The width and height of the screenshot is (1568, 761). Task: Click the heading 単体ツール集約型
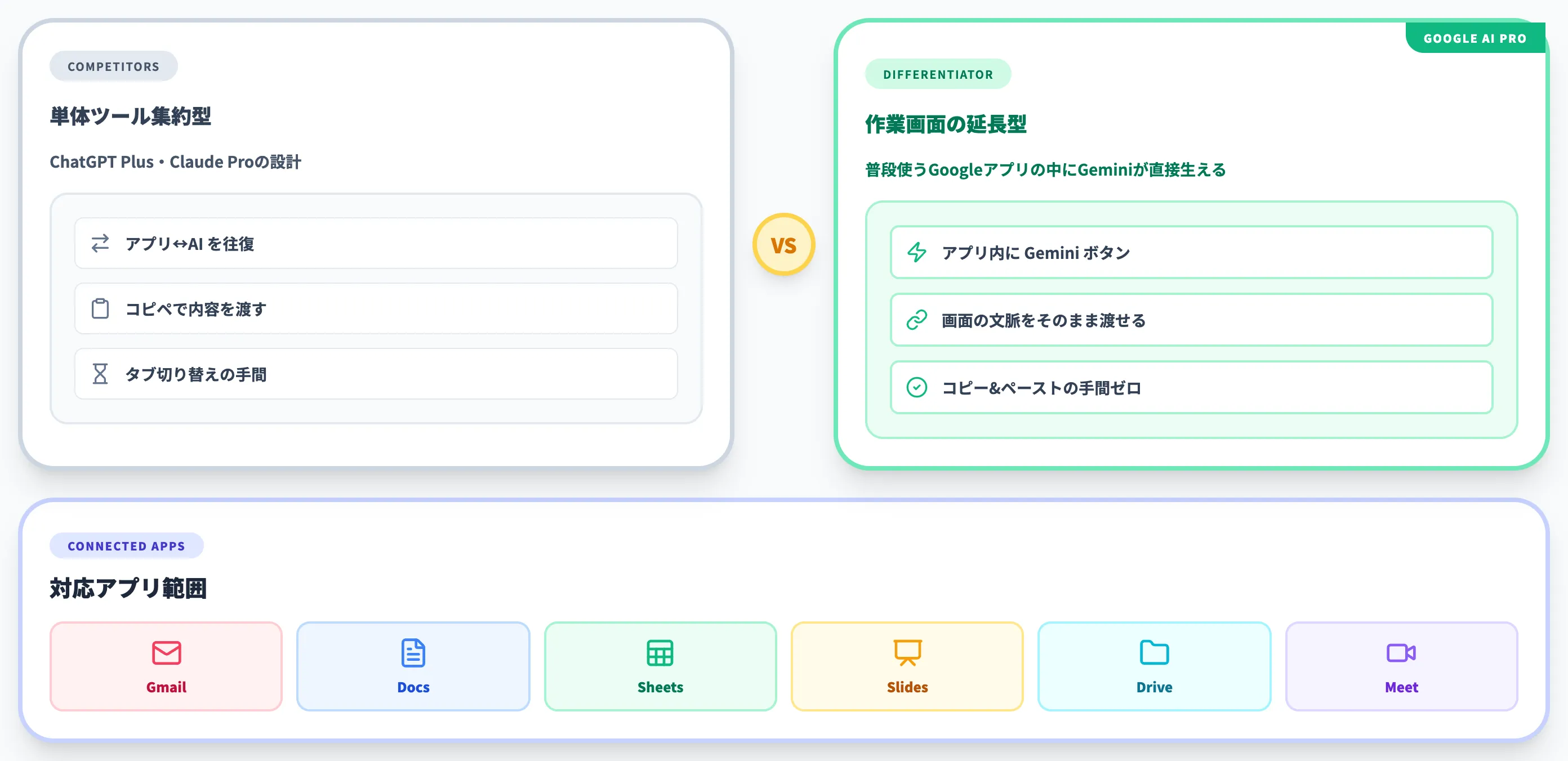tap(130, 116)
